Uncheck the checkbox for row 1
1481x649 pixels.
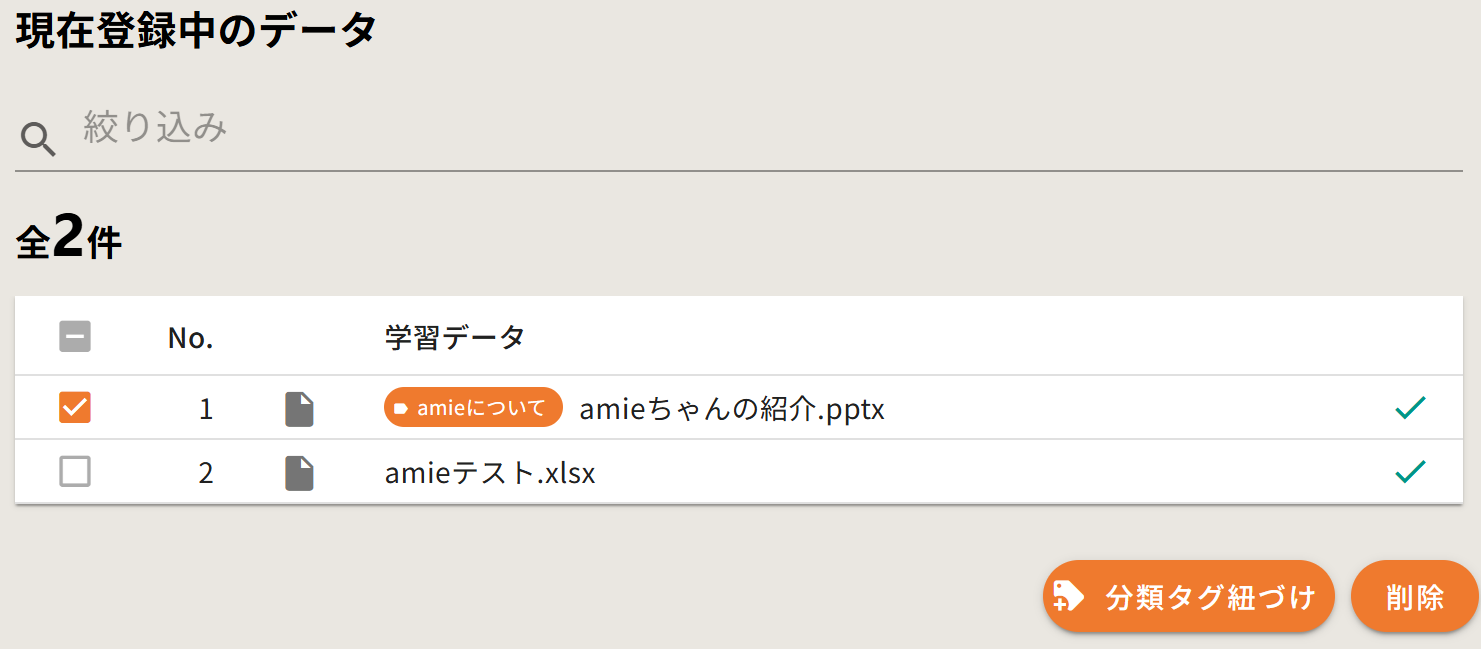[75, 407]
